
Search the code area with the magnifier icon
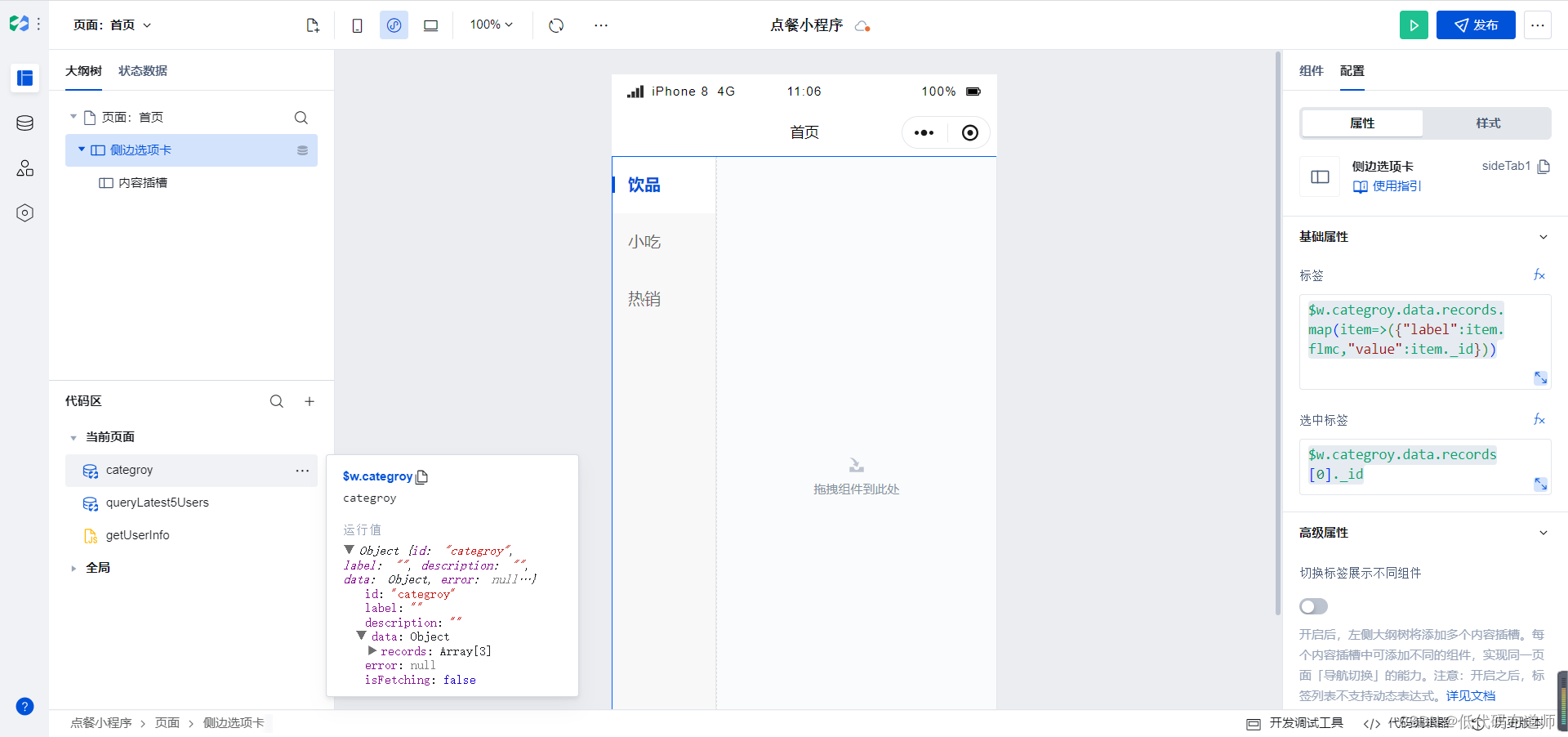(277, 401)
